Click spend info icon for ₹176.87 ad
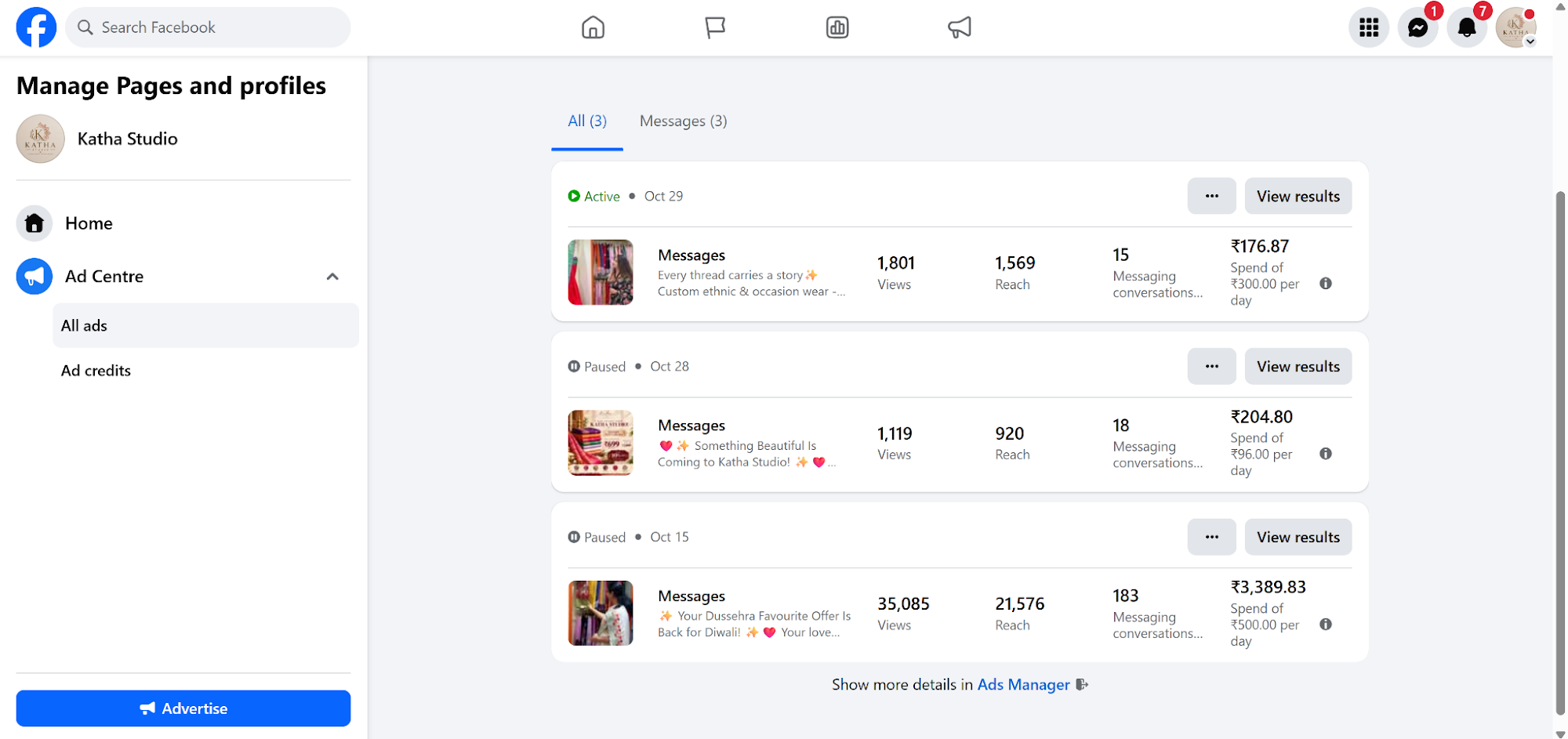1568x739 pixels. tap(1326, 284)
